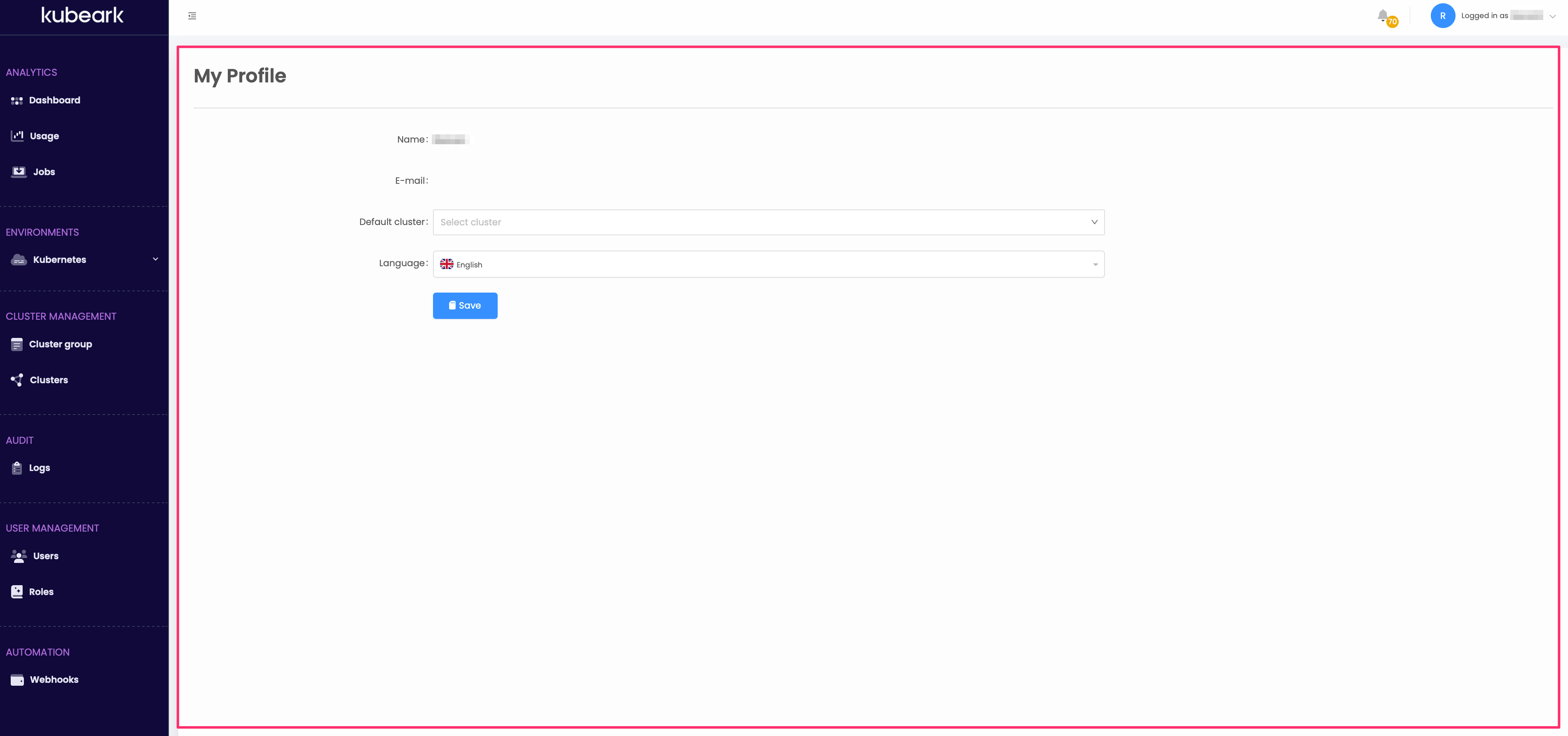
Task: Click the blue R user avatar
Action: pyautogui.click(x=1442, y=16)
